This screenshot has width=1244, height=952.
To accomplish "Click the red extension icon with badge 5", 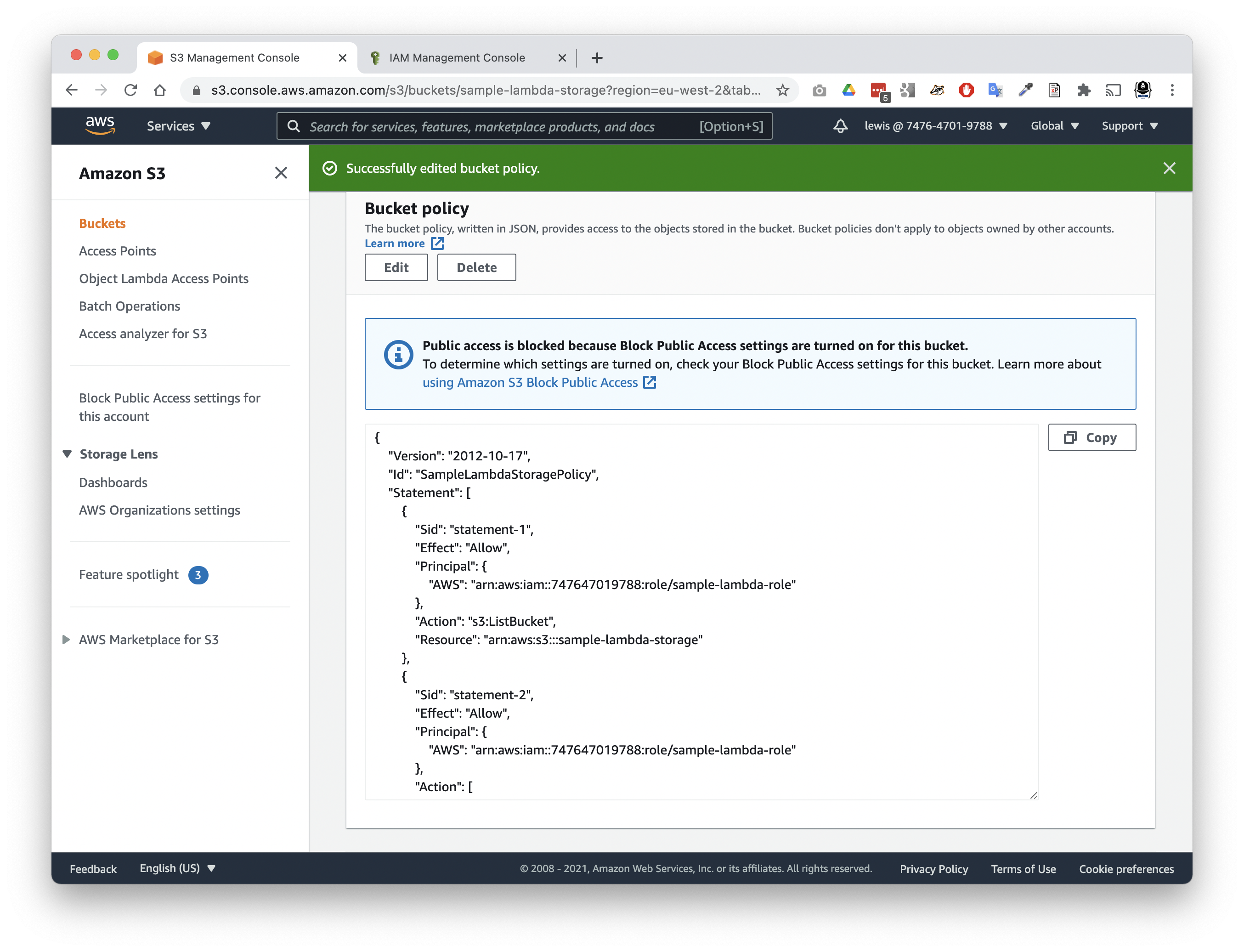I will tap(879, 91).
